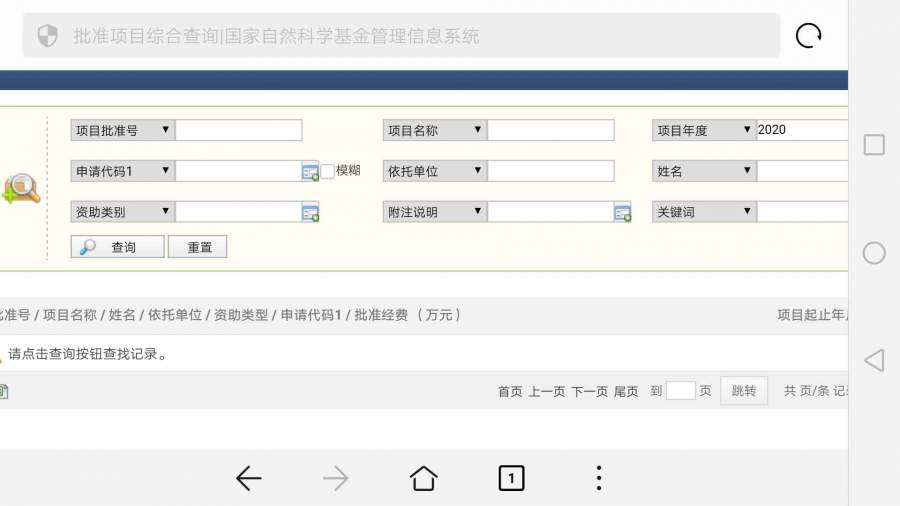The width and height of the screenshot is (900, 506).
Task: Click the 请点击查询按钮查找记录 message
Action: (x=87, y=354)
